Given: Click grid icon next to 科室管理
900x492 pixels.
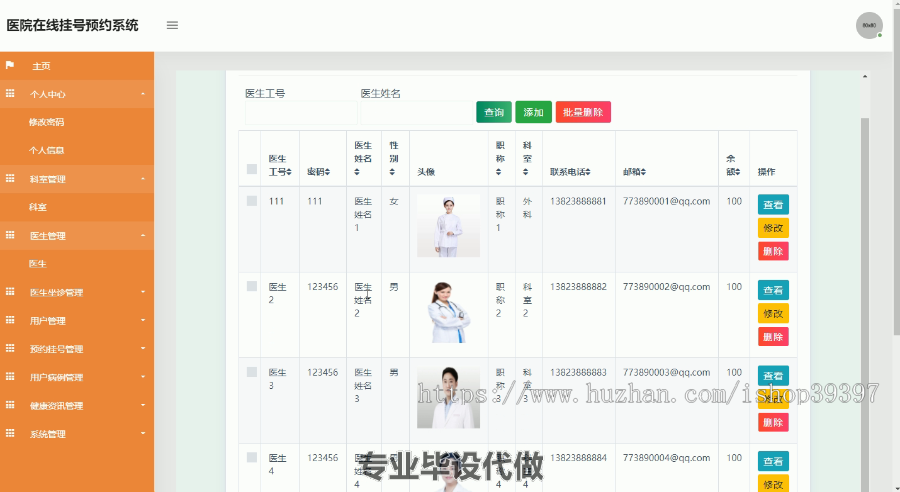Looking at the screenshot, I should [10, 178].
